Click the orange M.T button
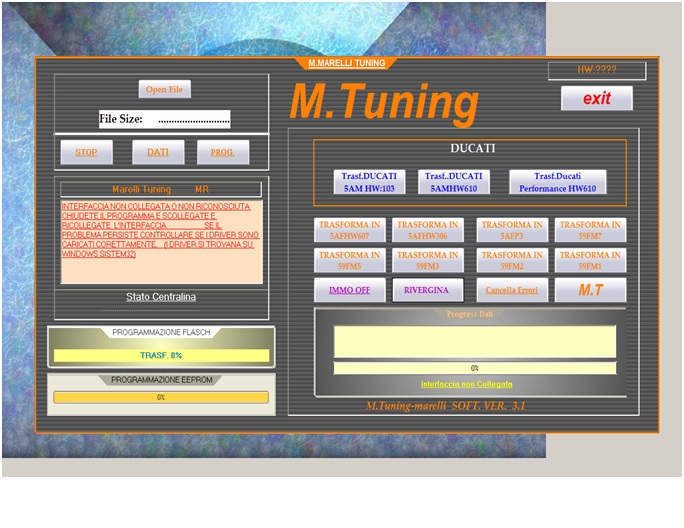Image resolution: width=684 pixels, height=528 pixels. (x=590, y=290)
